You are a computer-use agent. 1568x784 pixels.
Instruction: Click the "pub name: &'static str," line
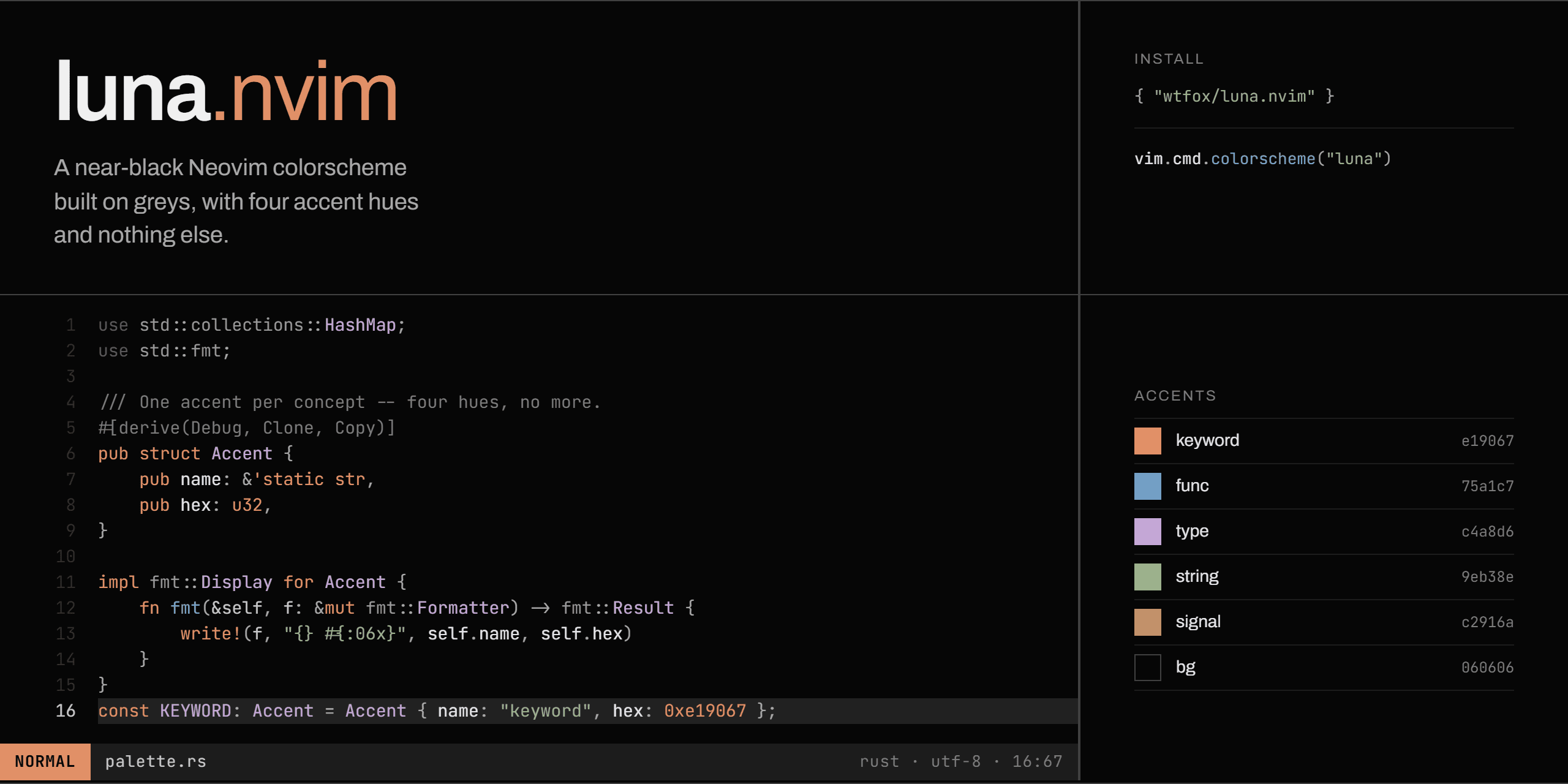[257, 479]
